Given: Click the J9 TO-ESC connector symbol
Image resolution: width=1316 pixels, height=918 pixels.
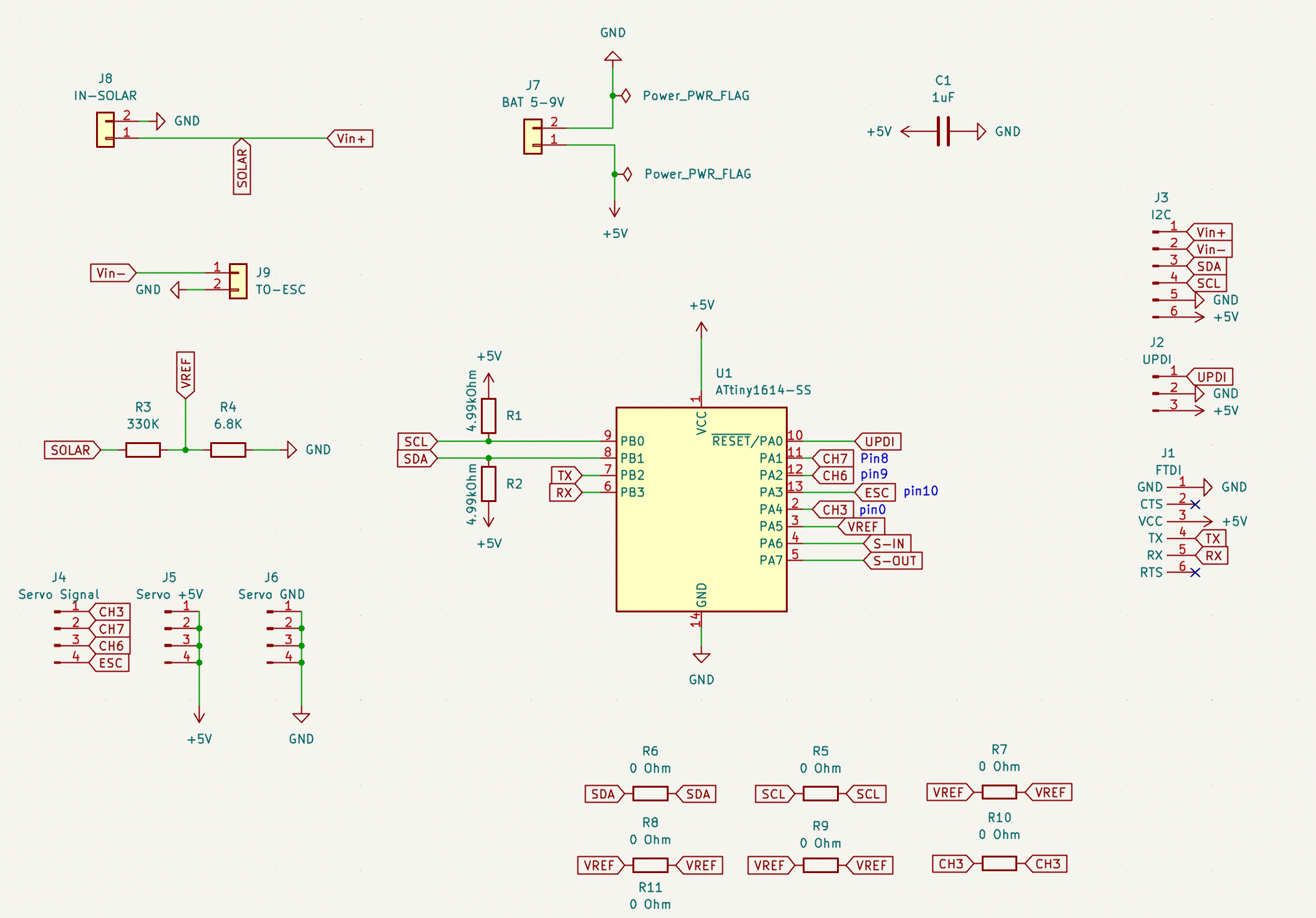Looking at the screenshot, I should coord(238,281).
